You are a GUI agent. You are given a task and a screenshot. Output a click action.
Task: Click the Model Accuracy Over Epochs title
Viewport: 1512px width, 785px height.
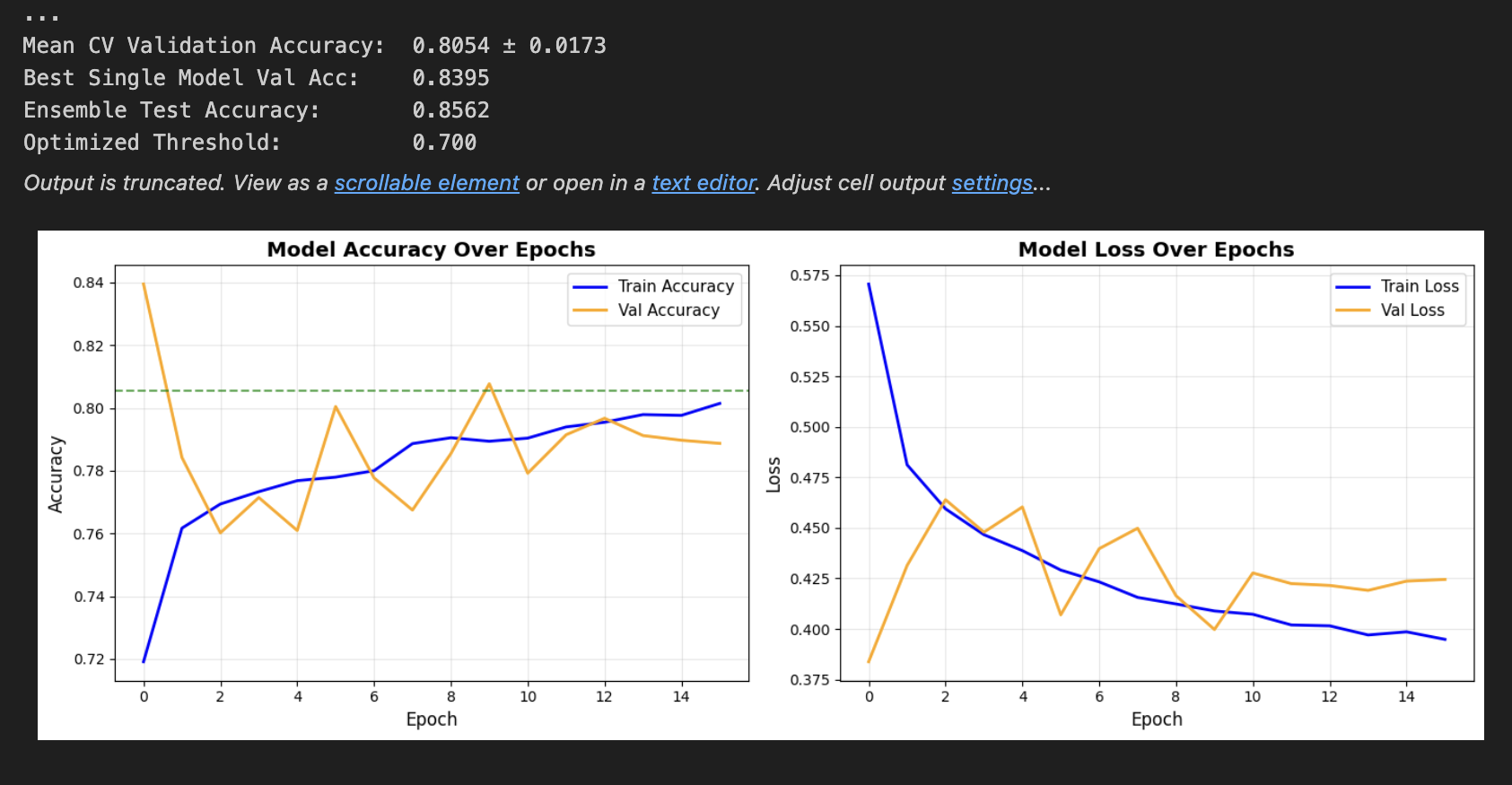[x=431, y=249]
